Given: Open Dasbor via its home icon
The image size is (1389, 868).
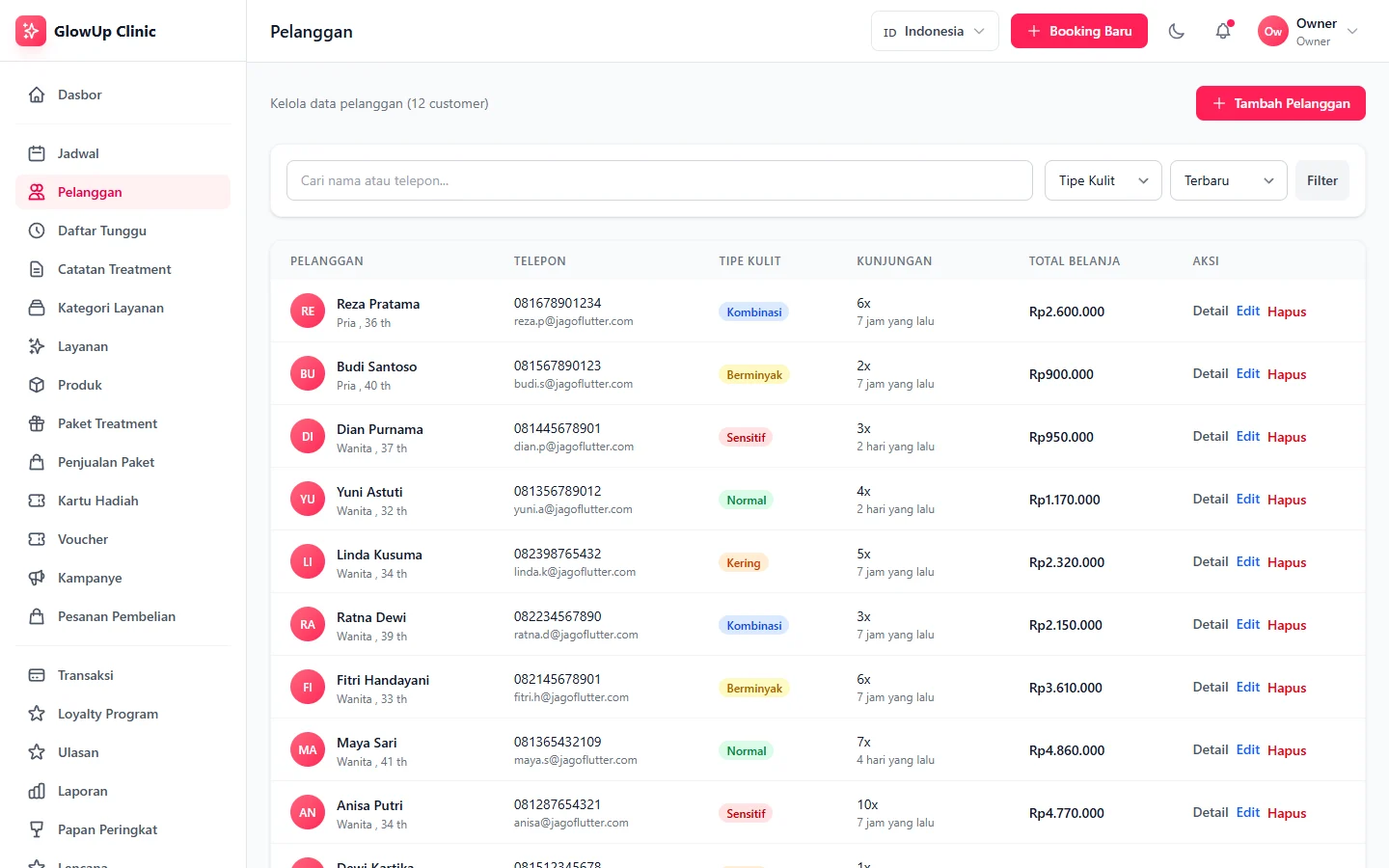Looking at the screenshot, I should click(37, 95).
